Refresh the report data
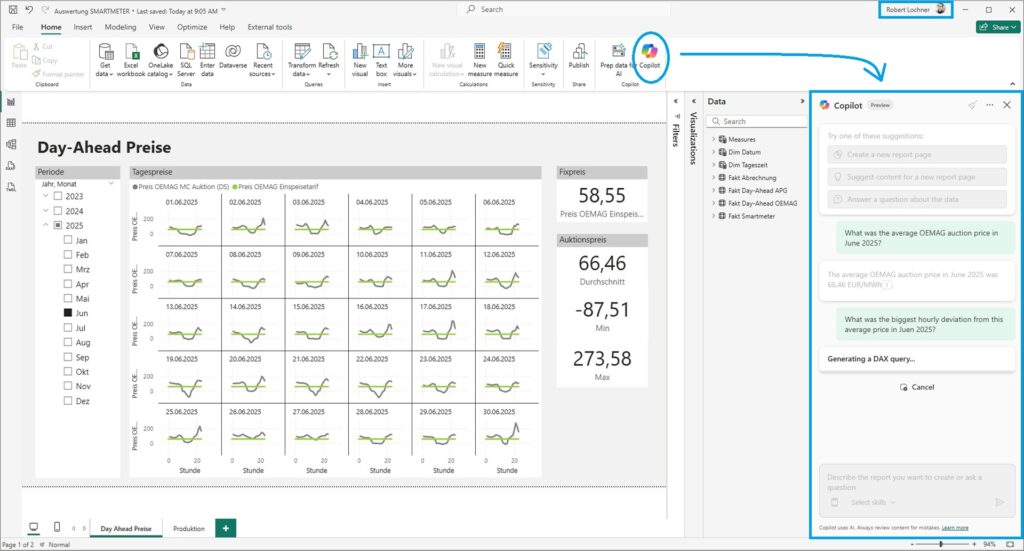This screenshot has height=551, width=1024. coord(329,59)
